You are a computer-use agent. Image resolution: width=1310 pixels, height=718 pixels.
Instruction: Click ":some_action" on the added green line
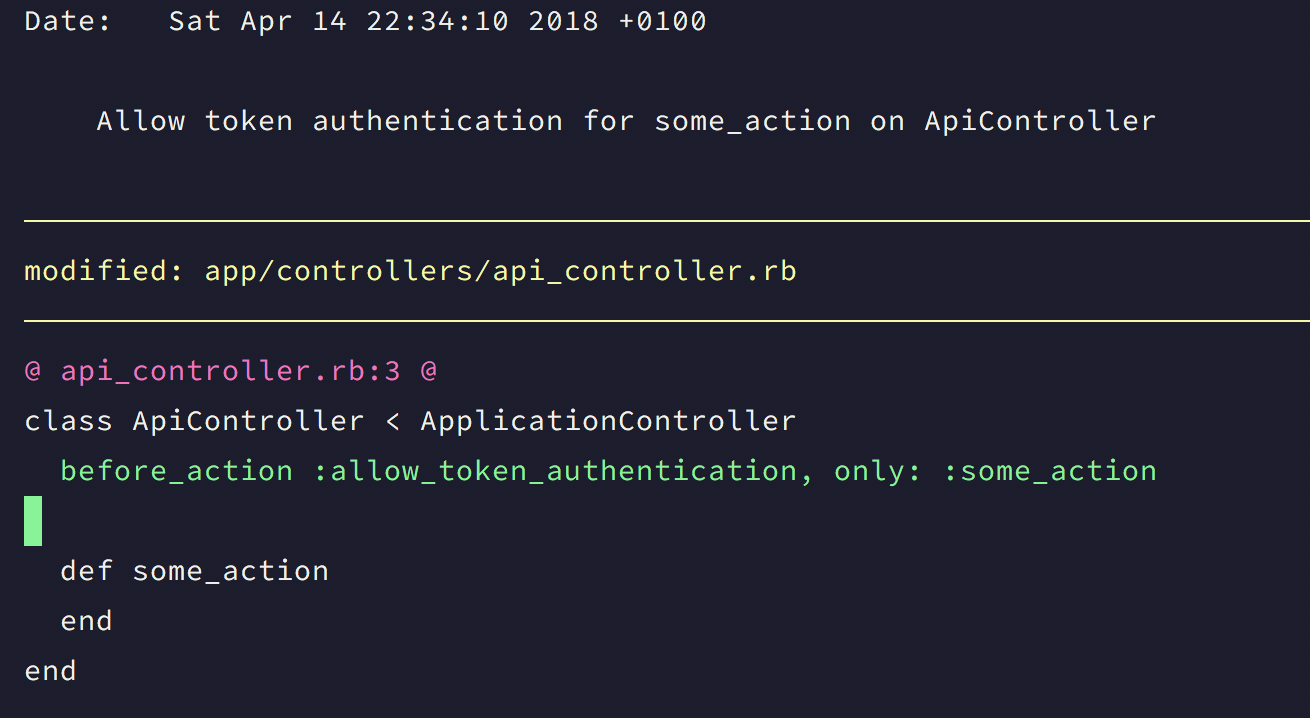(x=1050, y=471)
